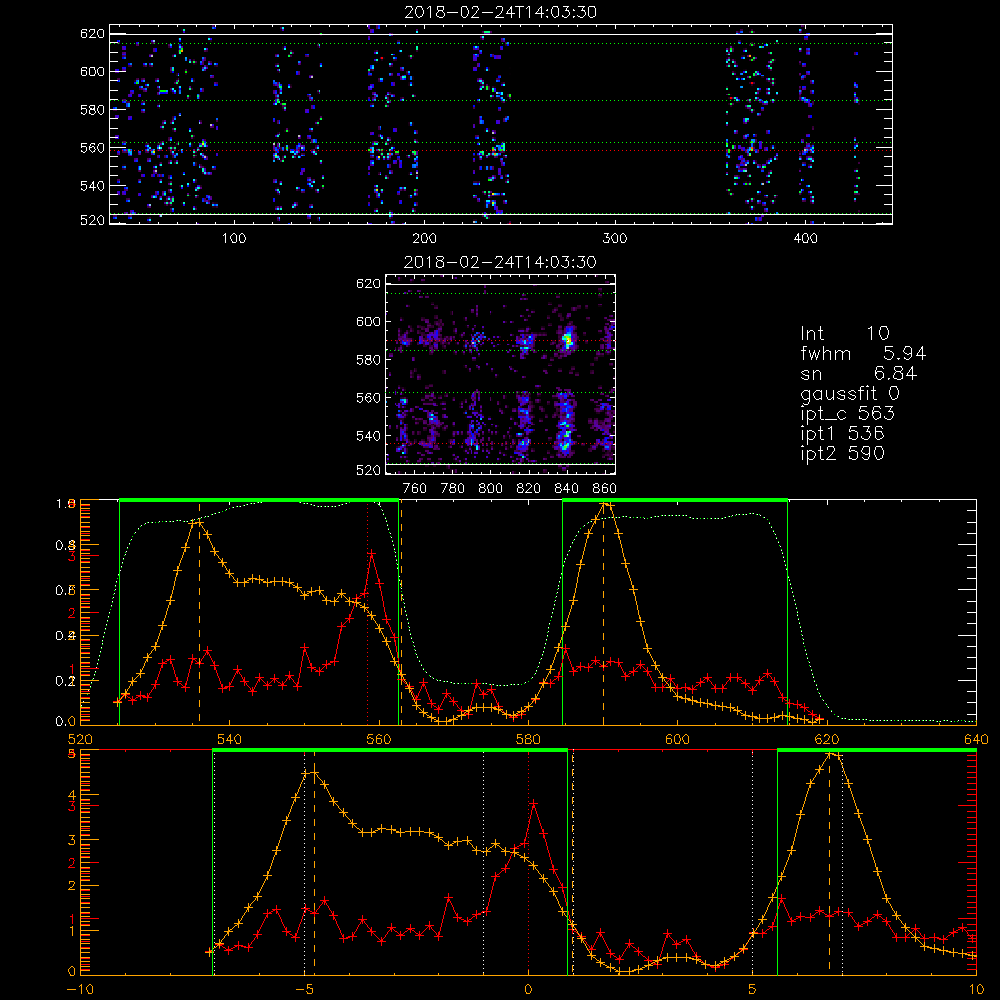Click the brightest blob near 840 in the small middle image

point(567,339)
